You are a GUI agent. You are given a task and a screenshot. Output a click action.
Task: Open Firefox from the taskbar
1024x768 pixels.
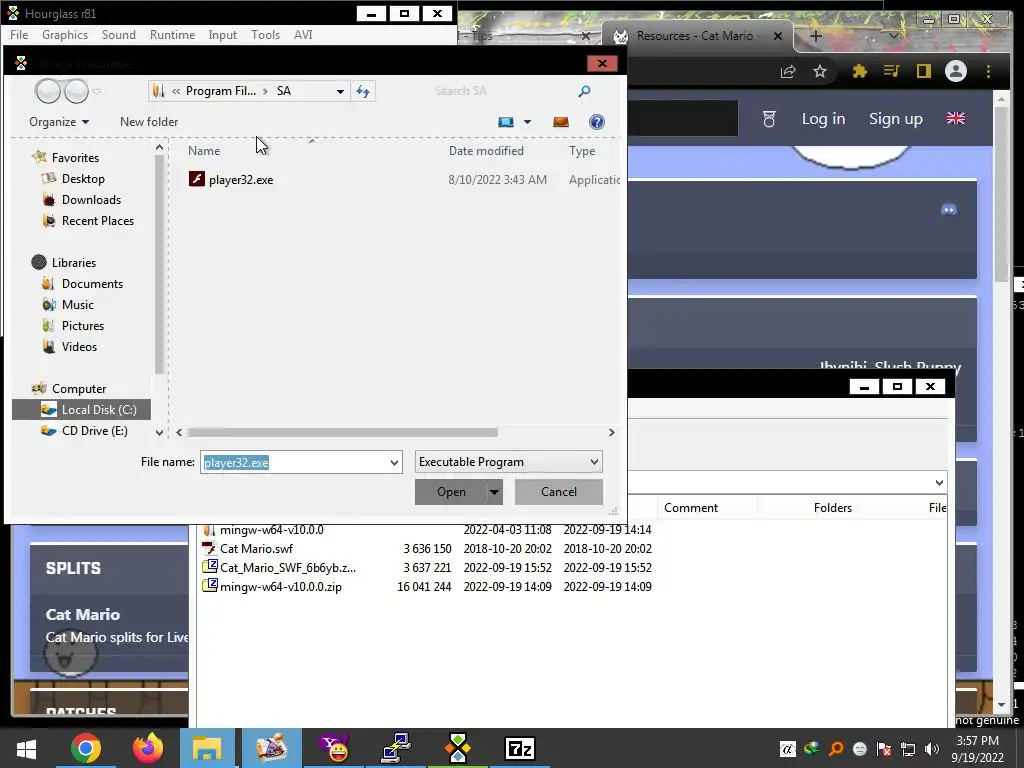(148, 748)
